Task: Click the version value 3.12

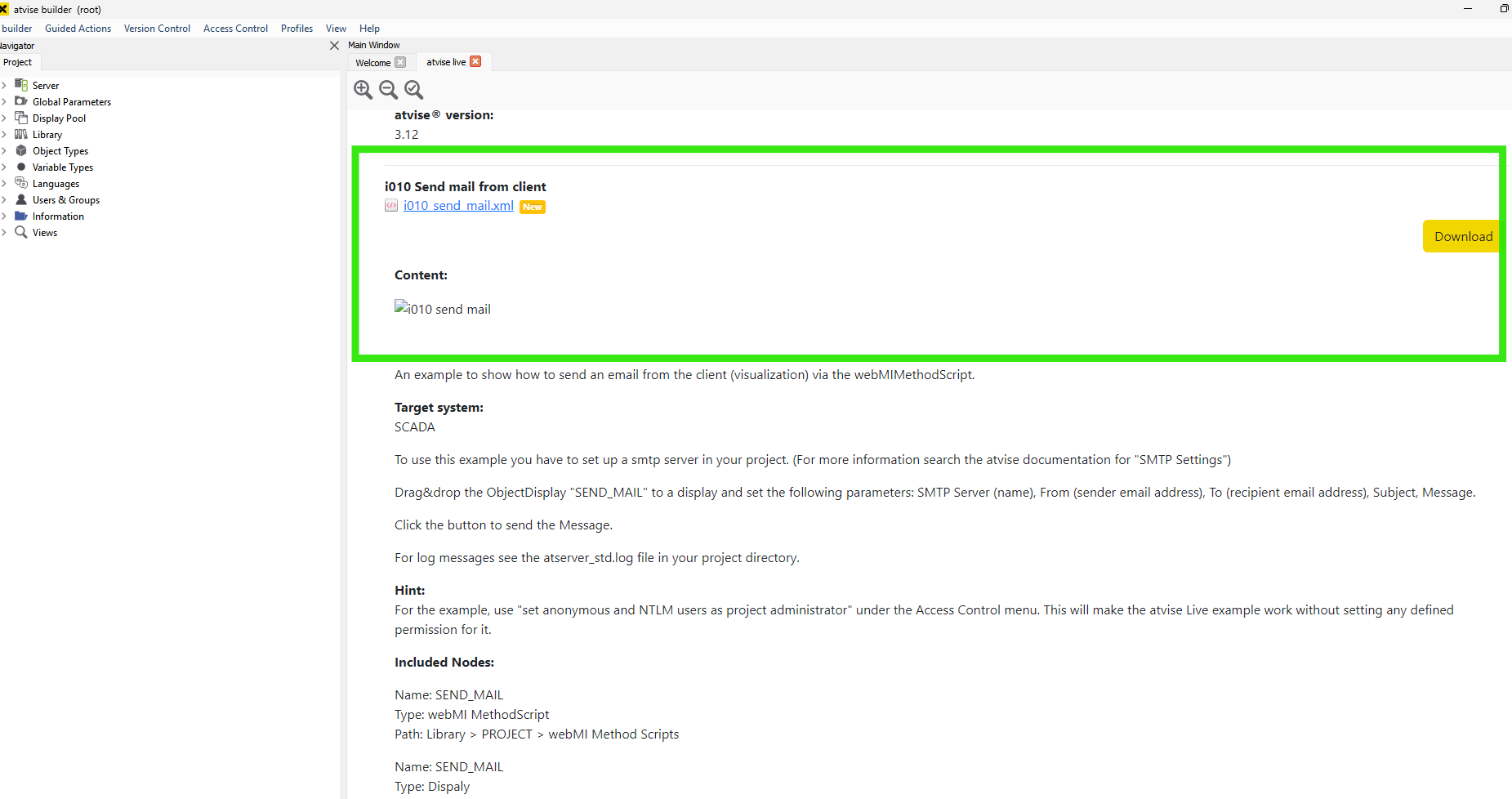Action: (407, 135)
